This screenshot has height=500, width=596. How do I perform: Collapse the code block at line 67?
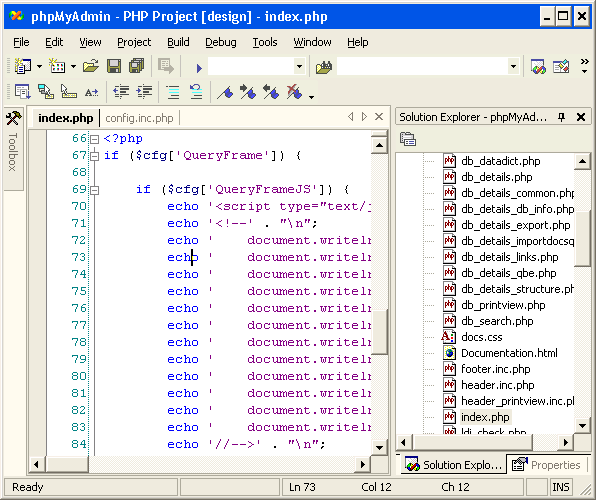(x=94, y=156)
